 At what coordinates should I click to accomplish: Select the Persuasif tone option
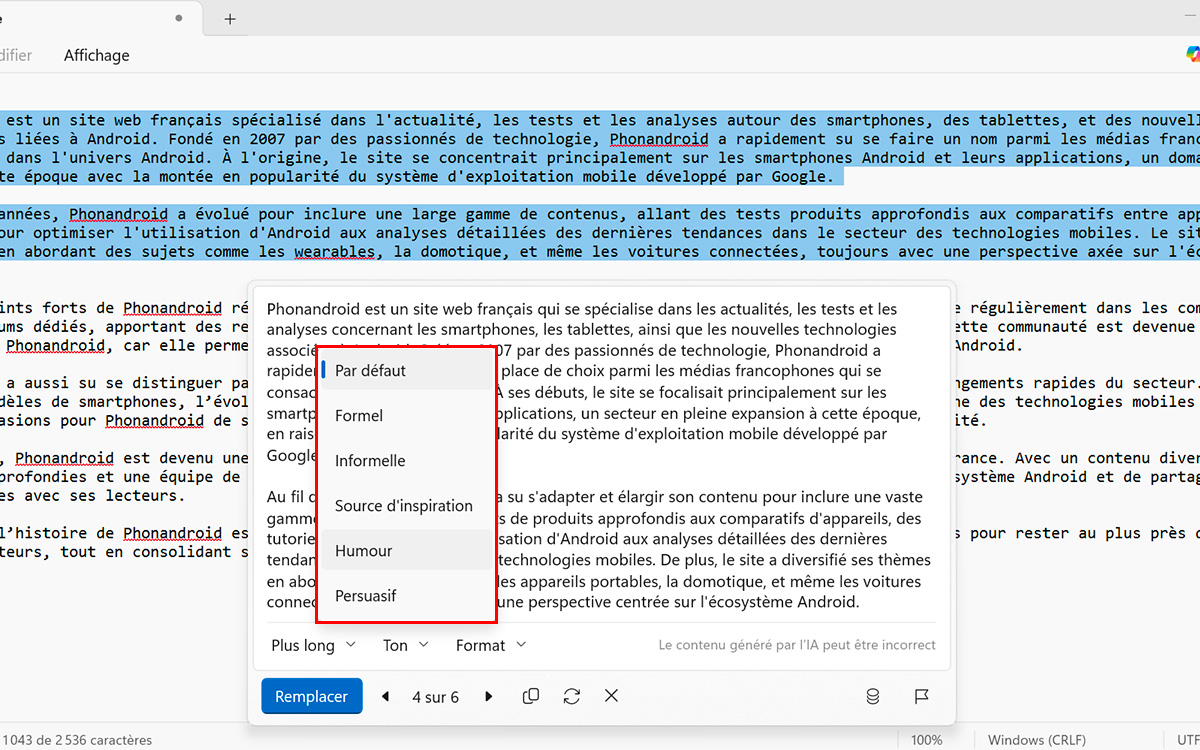[406, 596]
